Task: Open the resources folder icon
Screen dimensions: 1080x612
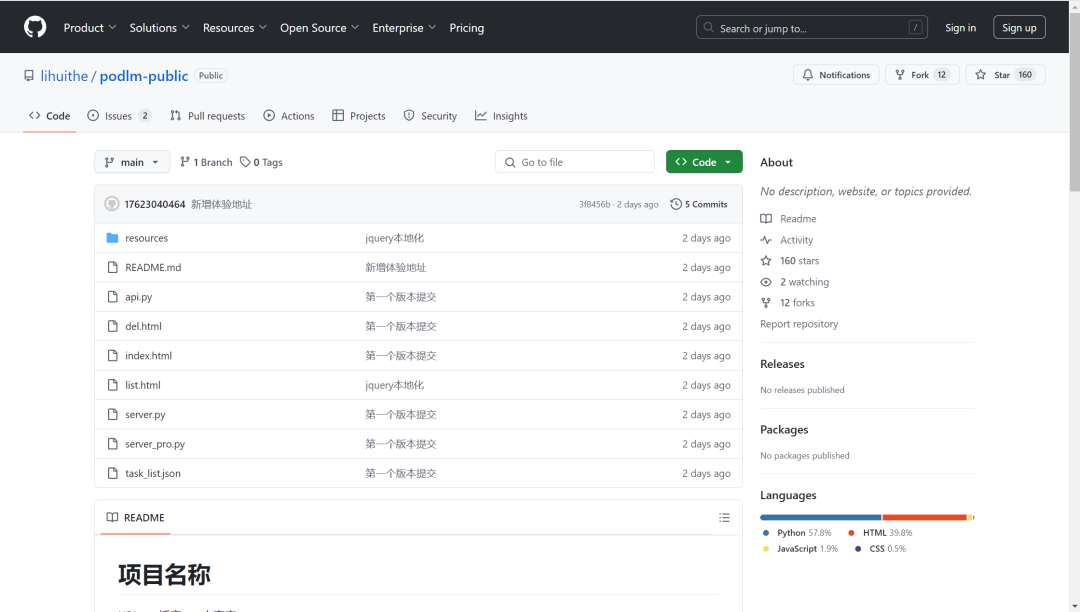Action: pyautogui.click(x=112, y=238)
